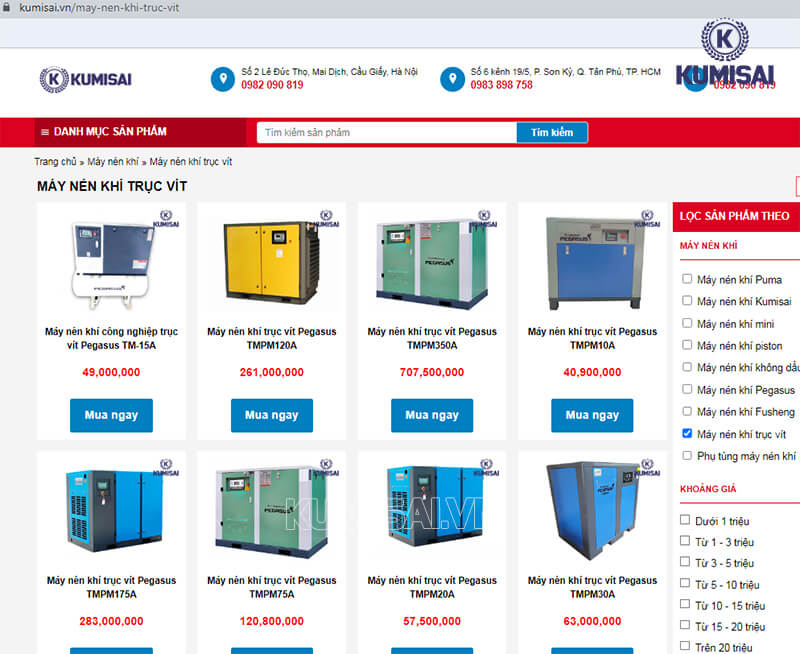Check the Từ 15 - 20 triệu price filter
Viewport: 800px width, 654px height.
685,624
